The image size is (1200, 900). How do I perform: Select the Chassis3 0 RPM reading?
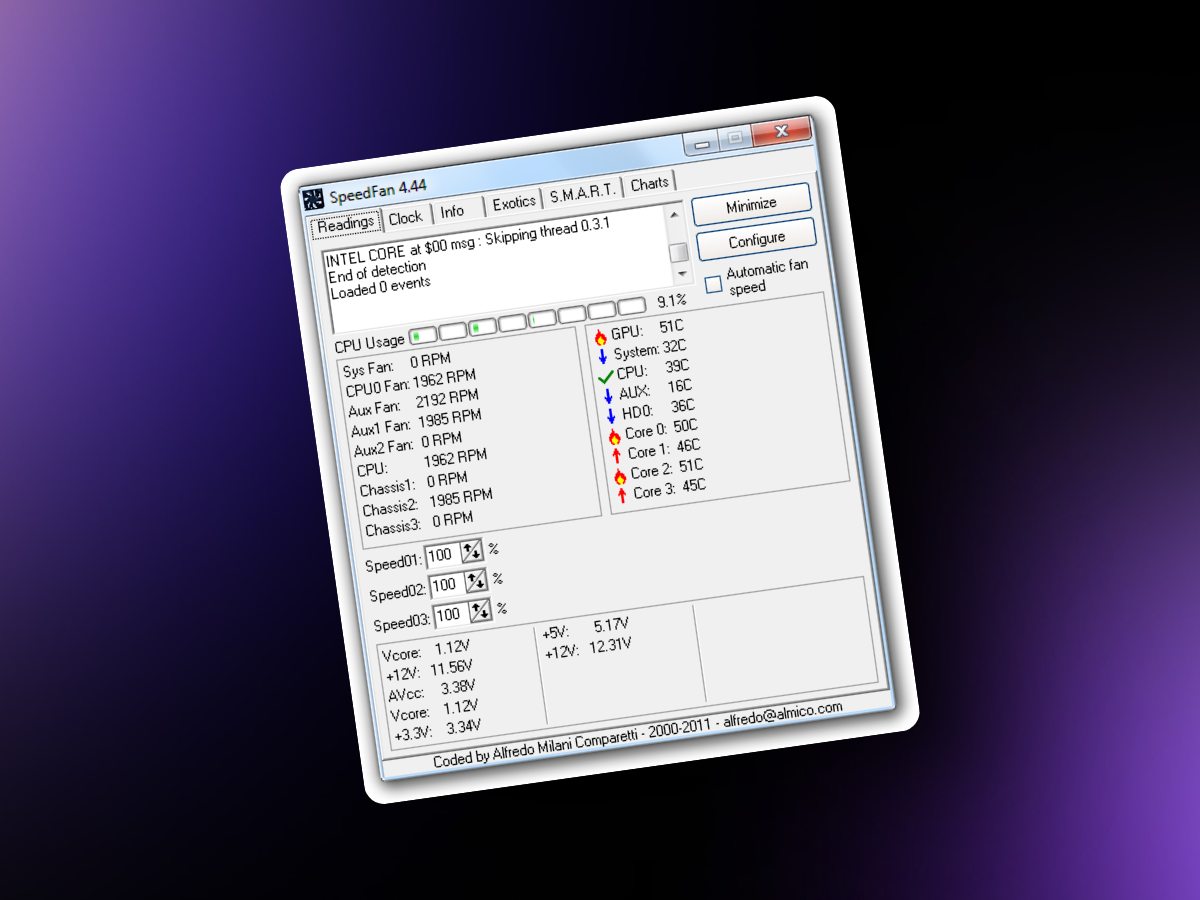coord(419,523)
